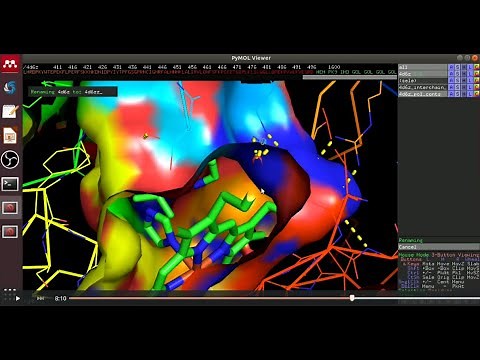480x360 pixels.
Task: Open the Label menu for 4d6z_interchain
Action: [470, 87]
